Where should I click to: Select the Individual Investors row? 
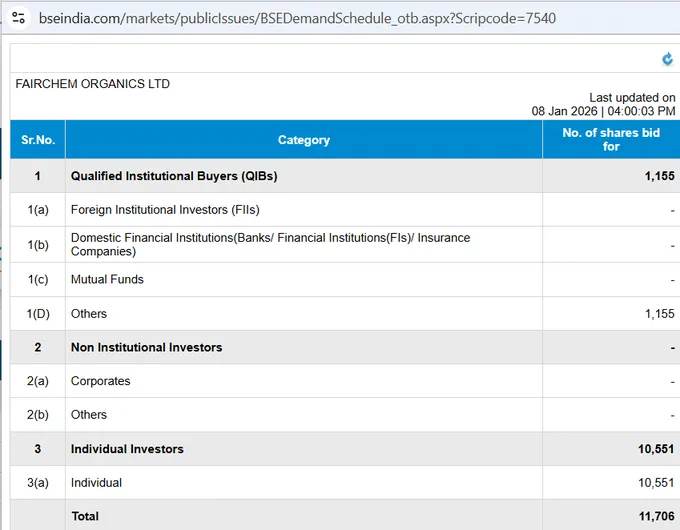point(345,448)
